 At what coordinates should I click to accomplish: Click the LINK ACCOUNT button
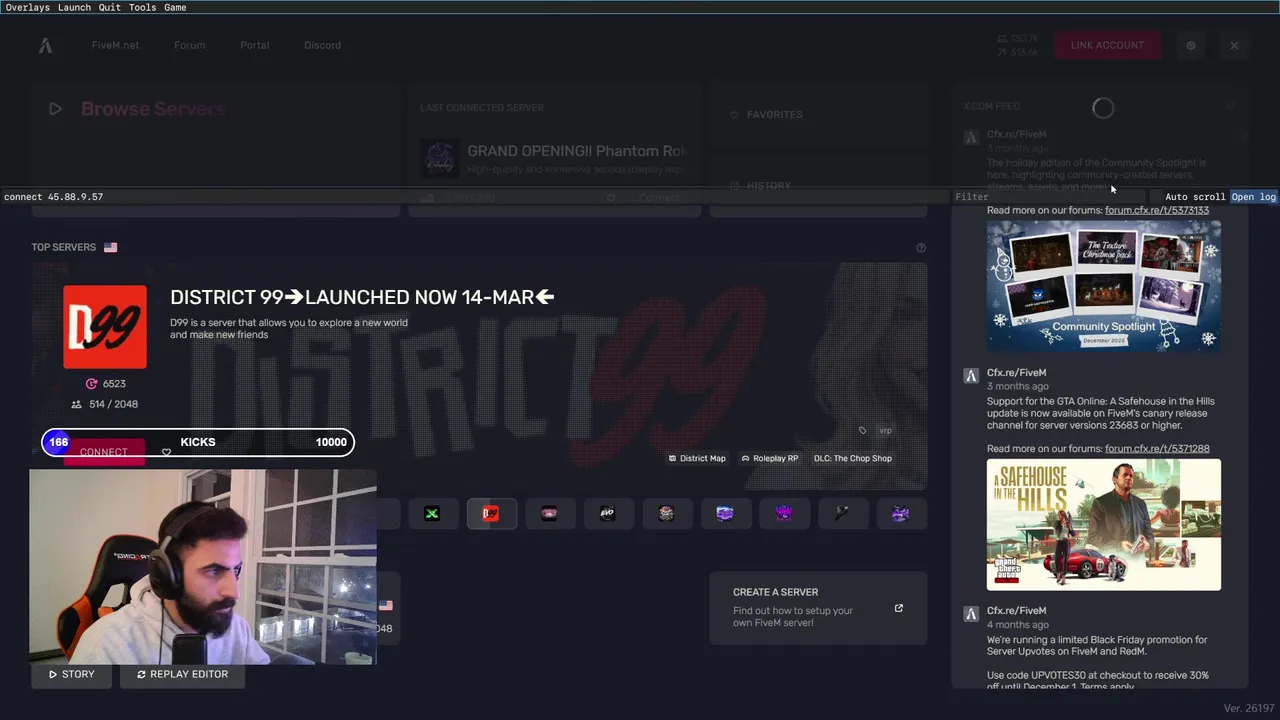click(x=1107, y=45)
